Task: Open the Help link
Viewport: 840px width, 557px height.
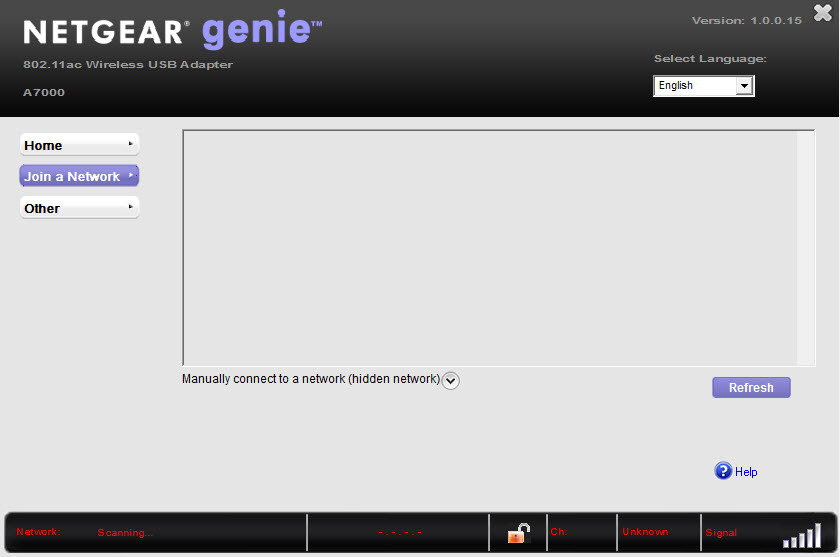Action: coord(746,472)
